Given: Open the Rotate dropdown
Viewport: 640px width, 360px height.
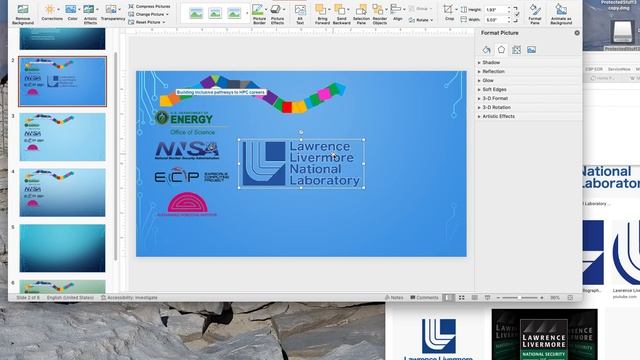Looking at the screenshot, I should pos(420,20).
